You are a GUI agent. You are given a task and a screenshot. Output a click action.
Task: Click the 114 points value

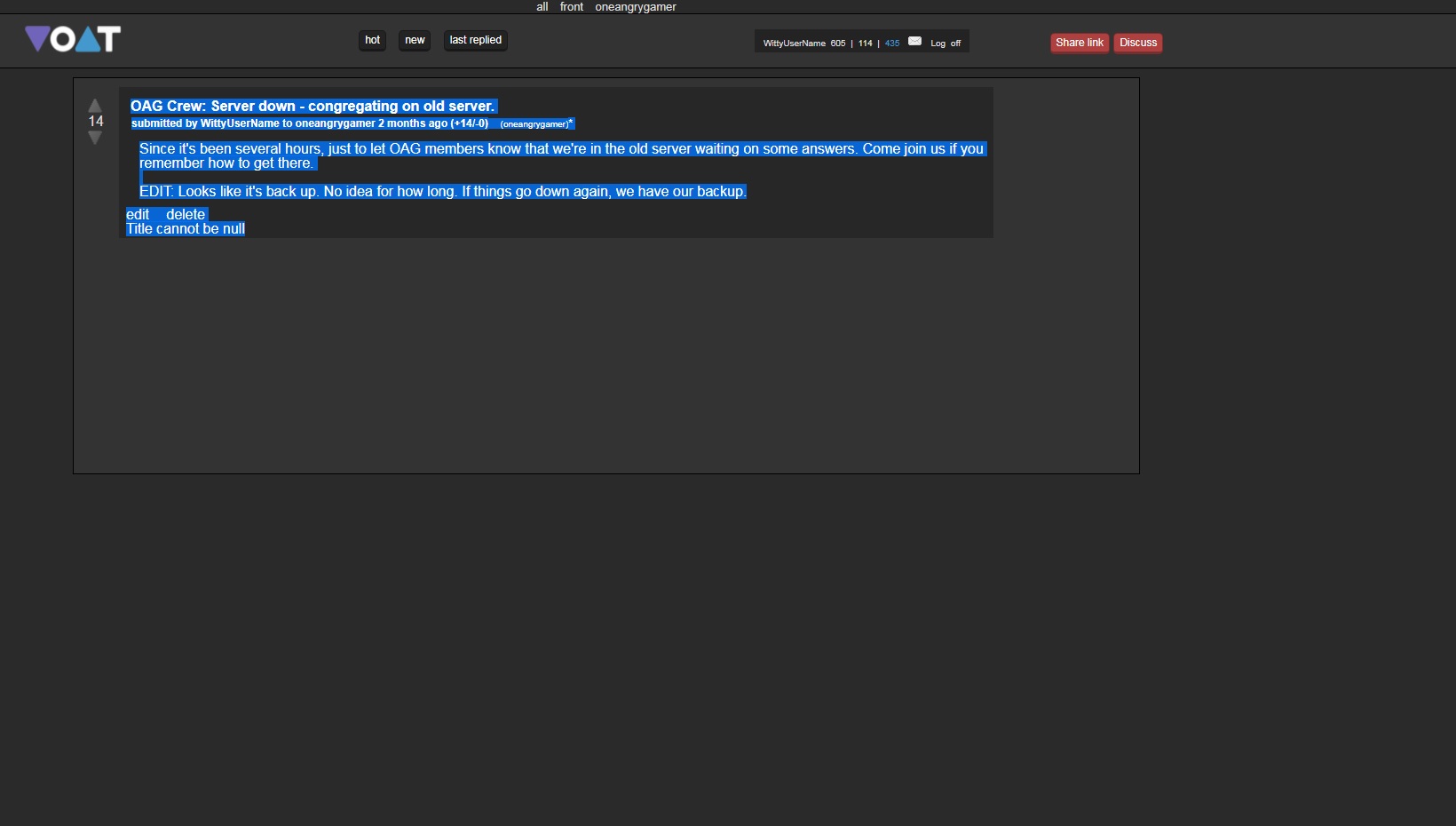(x=866, y=44)
